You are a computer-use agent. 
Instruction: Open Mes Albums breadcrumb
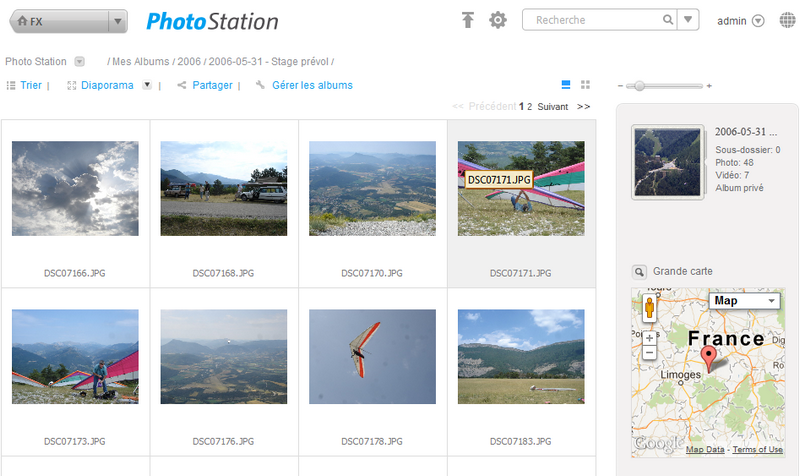140,62
